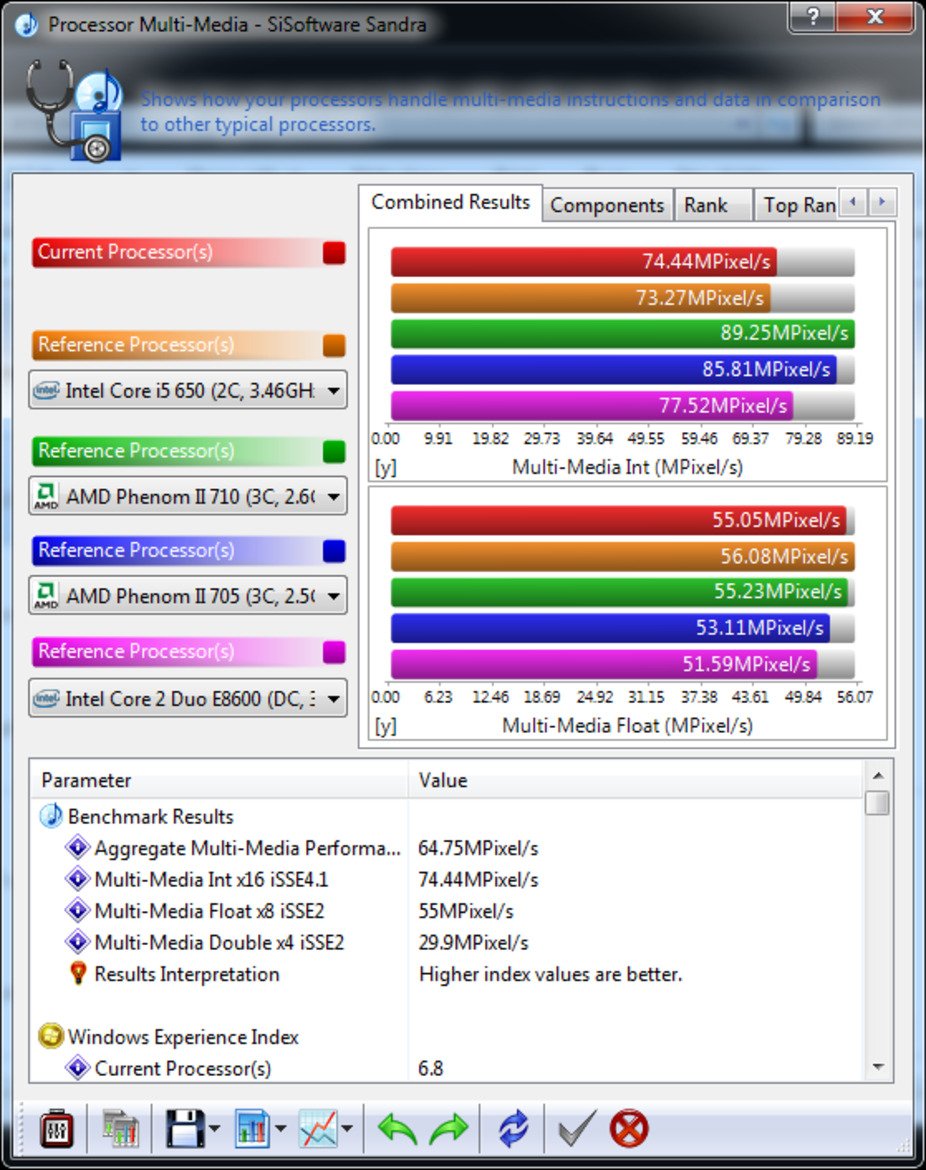Cancel with the red X circle icon

(x=629, y=1128)
